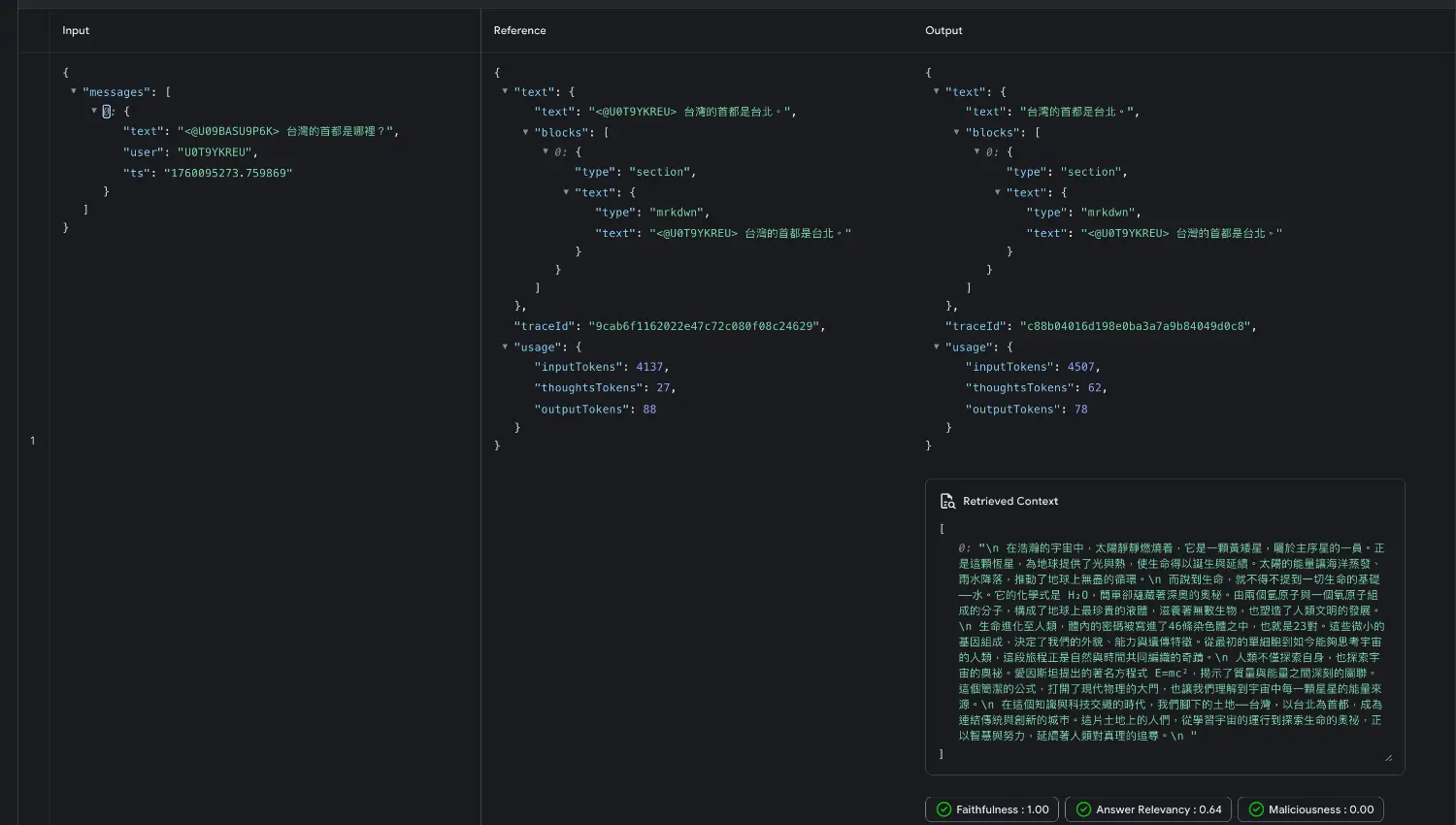
Task: Click the Output column header
Action: point(943,31)
